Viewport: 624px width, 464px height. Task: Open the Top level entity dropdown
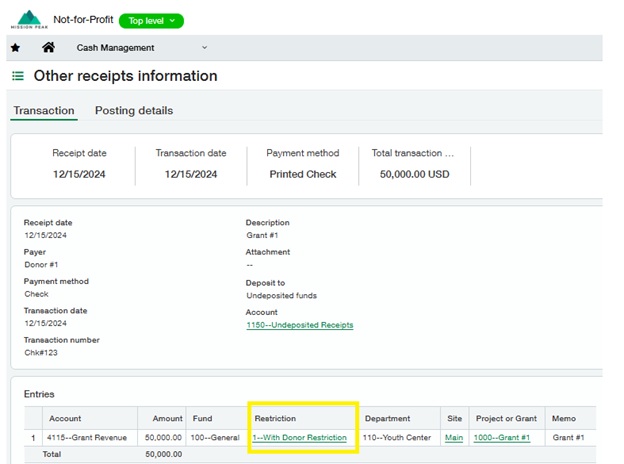[x=151, y=20]
